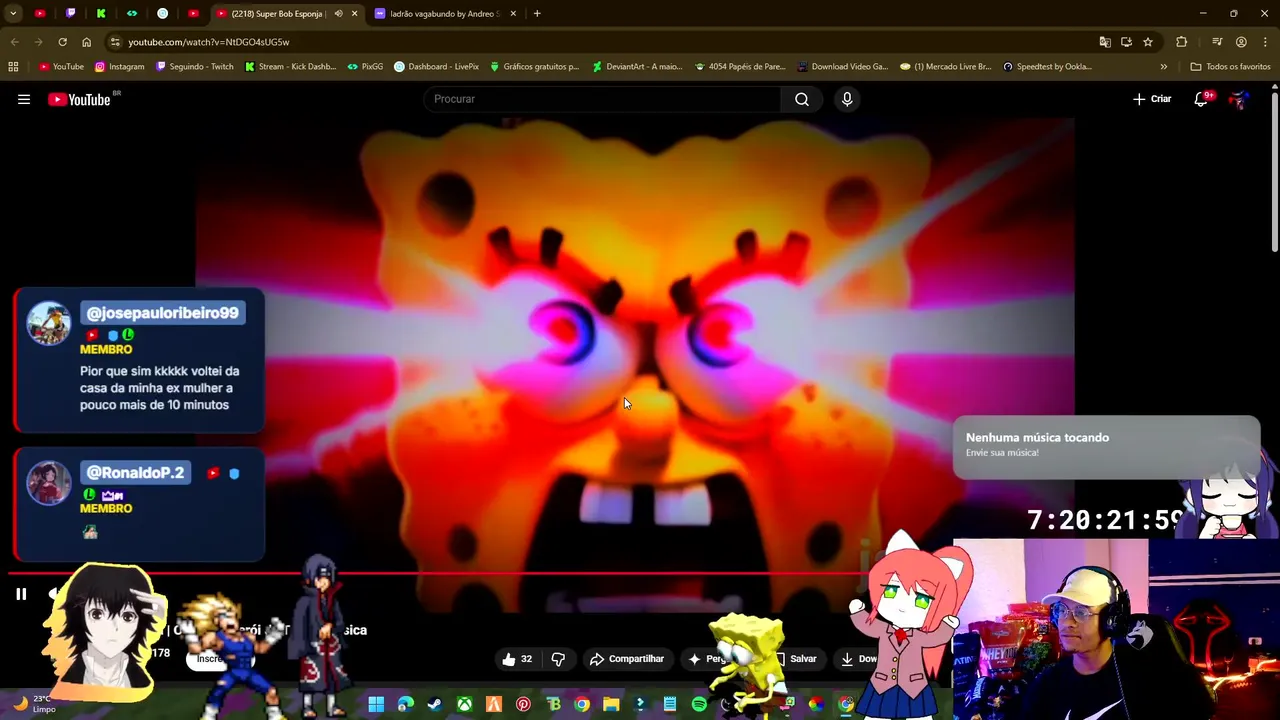Open the Mercado Livre bookmark

tap(945, 67)
